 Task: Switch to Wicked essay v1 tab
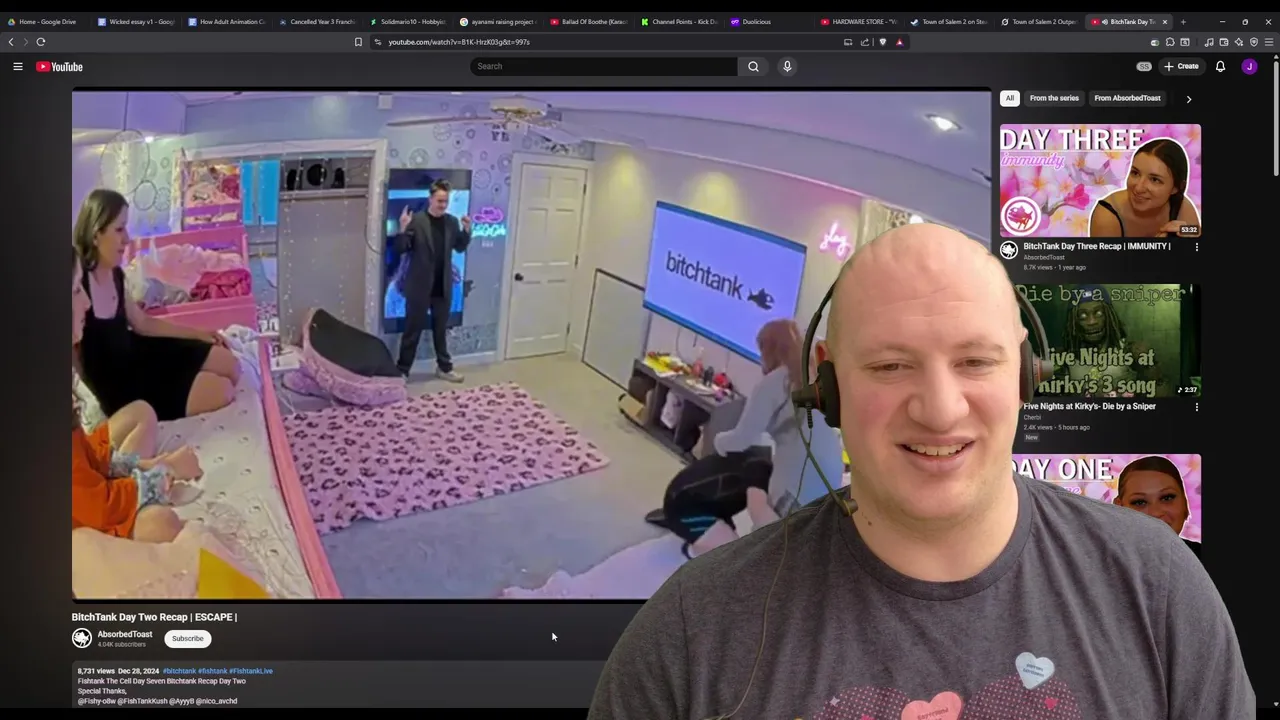click(x=136, y=21)
